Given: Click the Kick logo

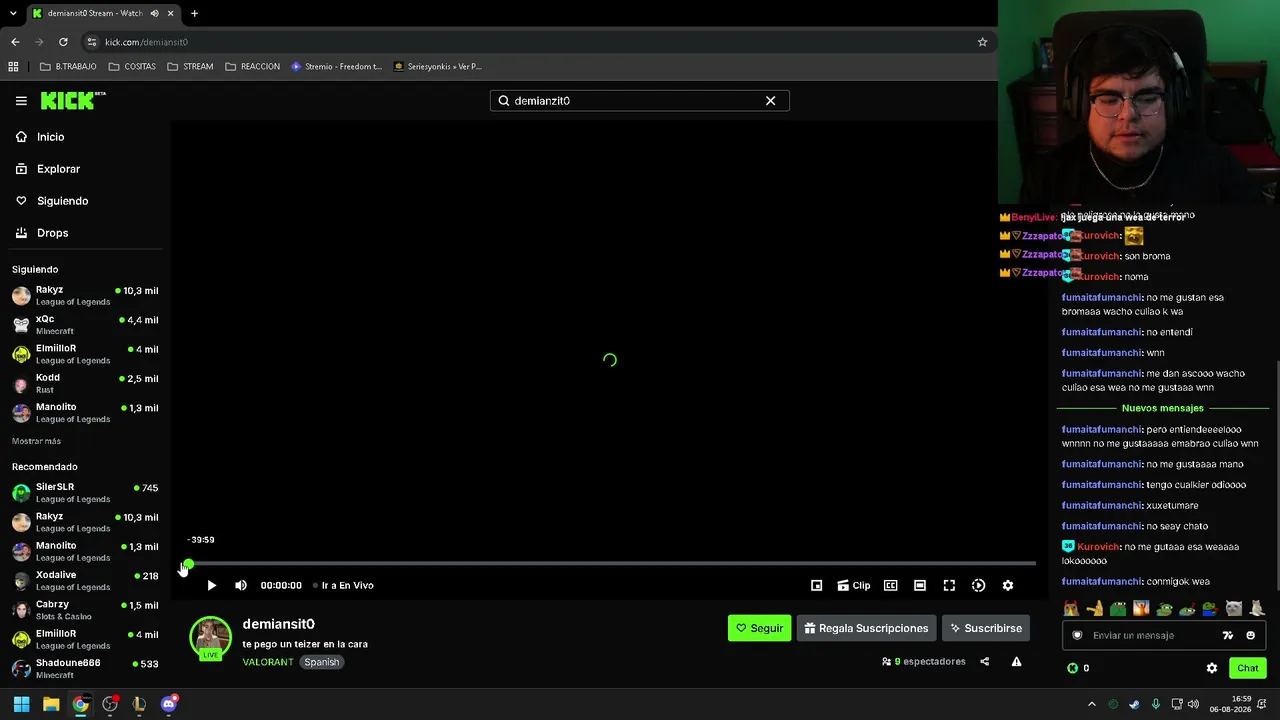Looking at the screenshot, I should coord(73,100).
